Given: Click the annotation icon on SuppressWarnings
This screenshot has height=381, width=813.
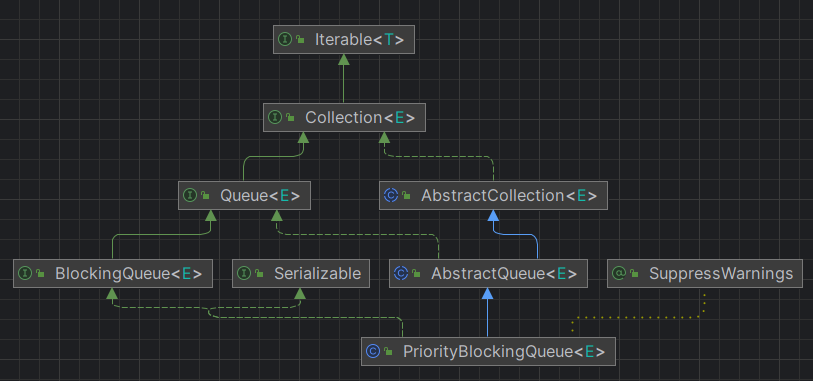Looking at the screenshot, I should point(619,273).
